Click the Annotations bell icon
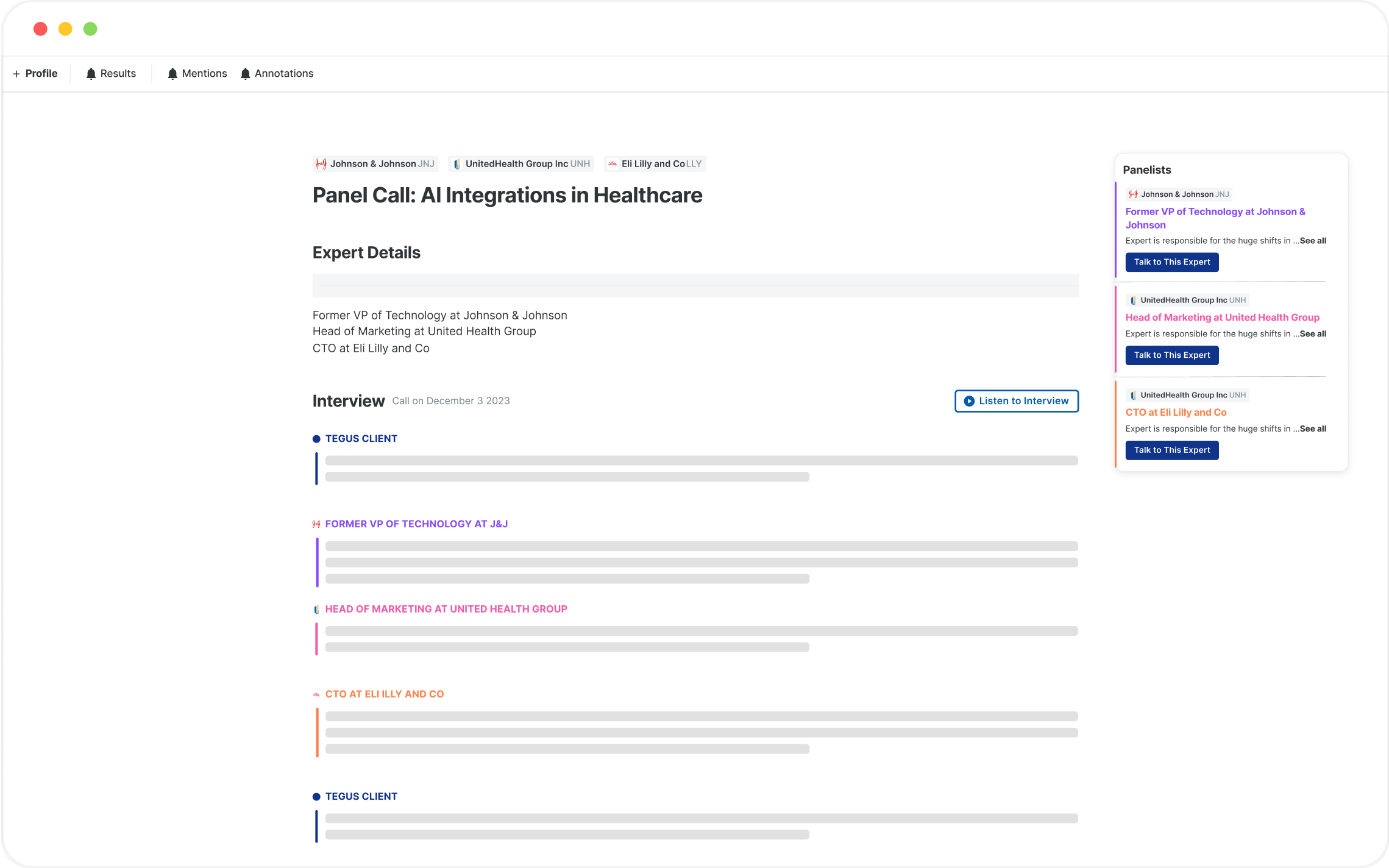 [245, 74]
